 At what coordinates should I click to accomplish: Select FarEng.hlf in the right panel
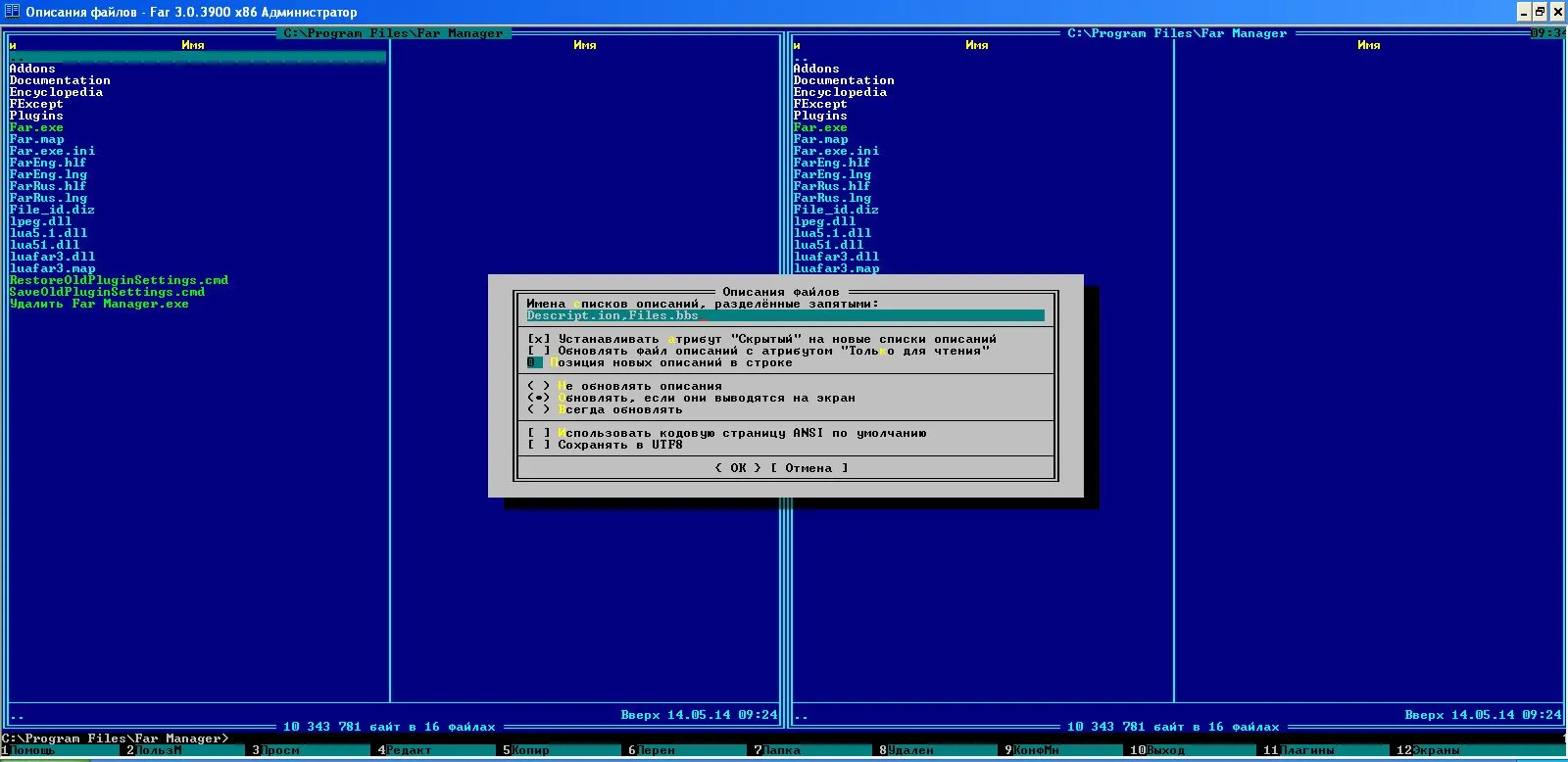pos(832,163)
